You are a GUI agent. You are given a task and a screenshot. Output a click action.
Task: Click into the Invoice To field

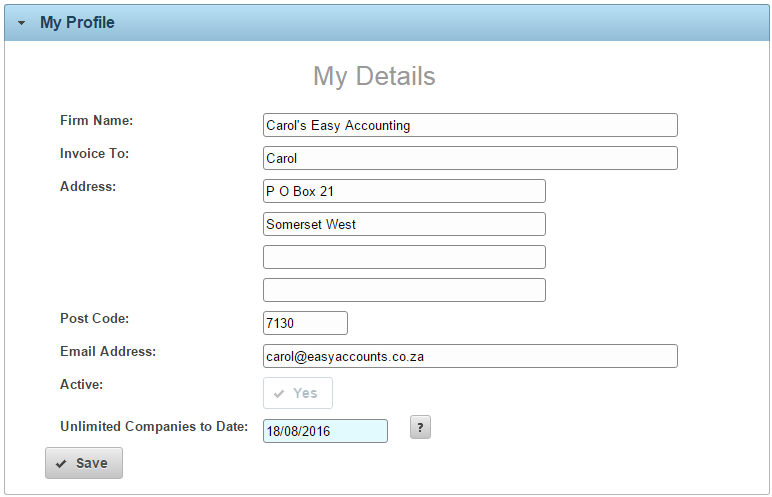tap(470, 158)
